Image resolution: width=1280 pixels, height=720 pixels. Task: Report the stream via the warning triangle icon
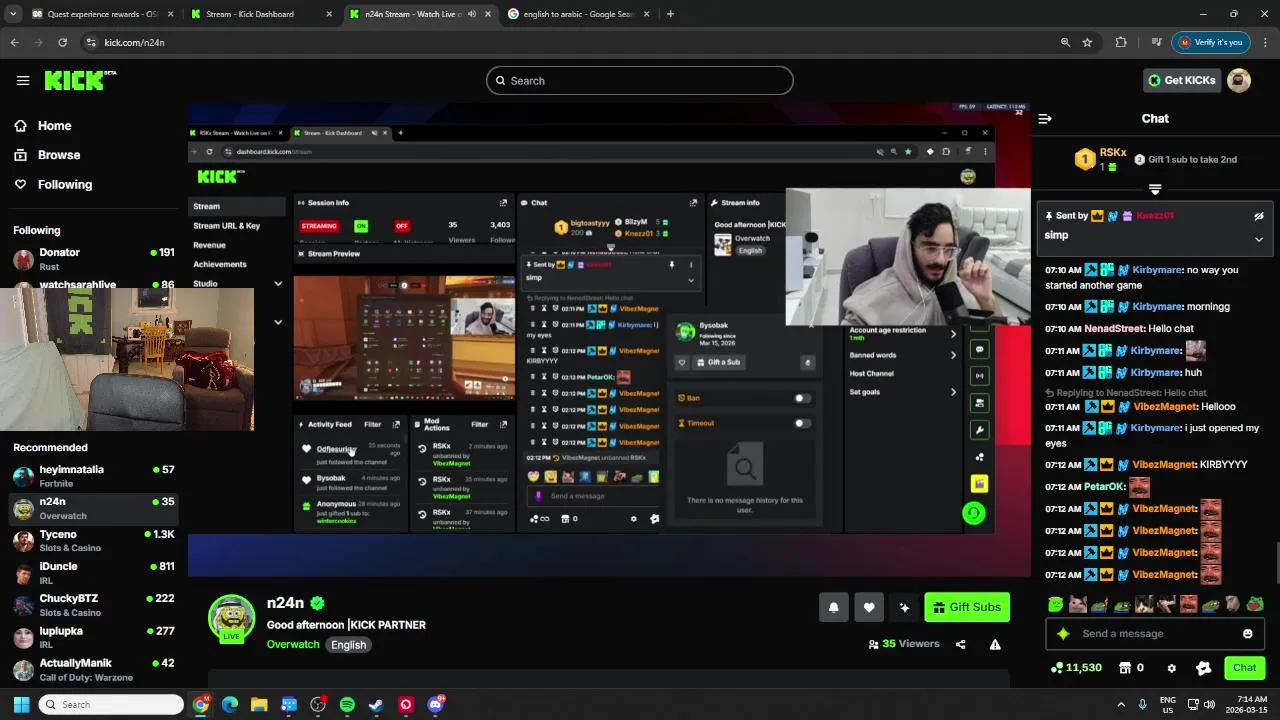995,644
